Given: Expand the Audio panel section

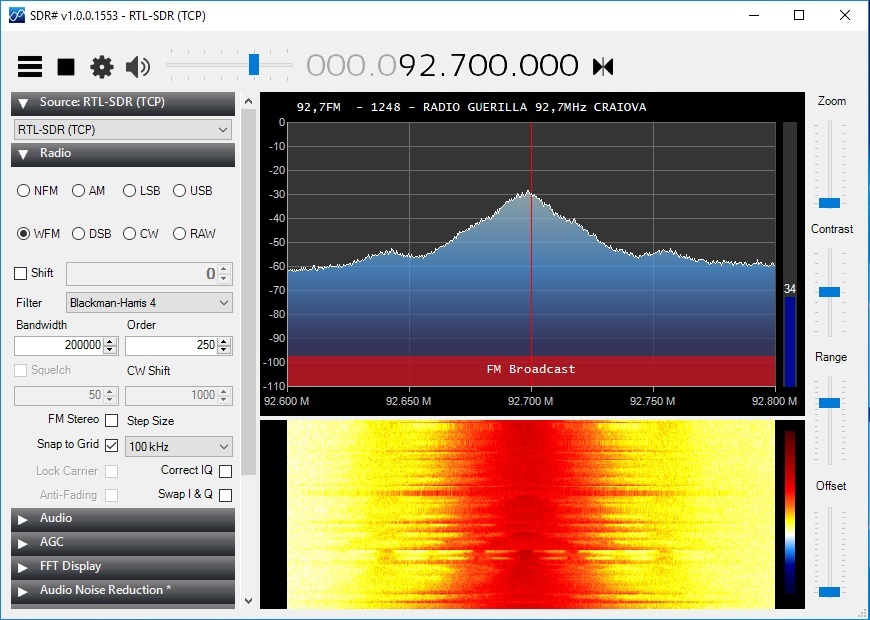Looking at the screenshot, I should [x=123, y=518].
